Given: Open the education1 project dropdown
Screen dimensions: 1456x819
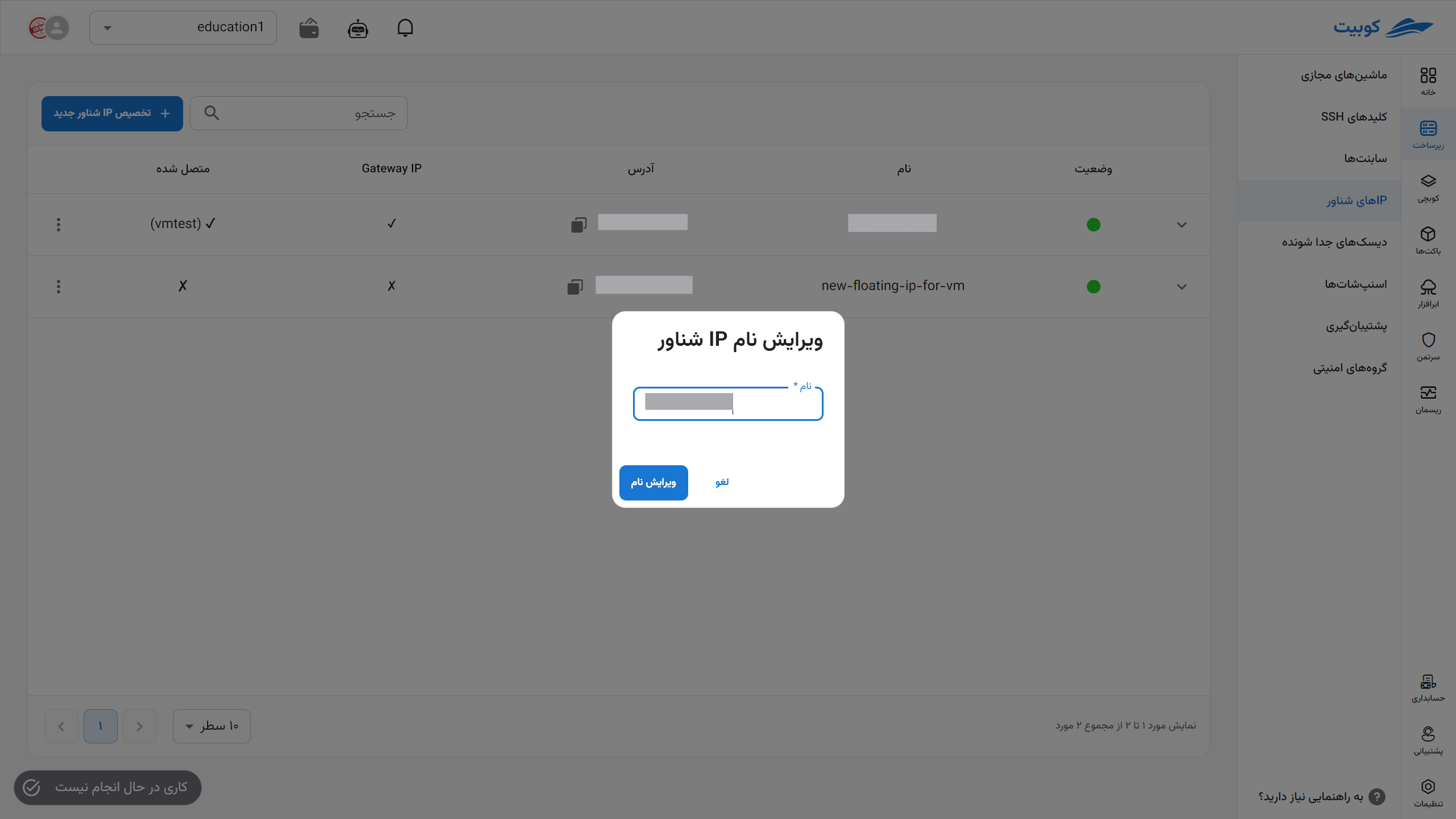Looking at the screenshot, I should point(183,27).
